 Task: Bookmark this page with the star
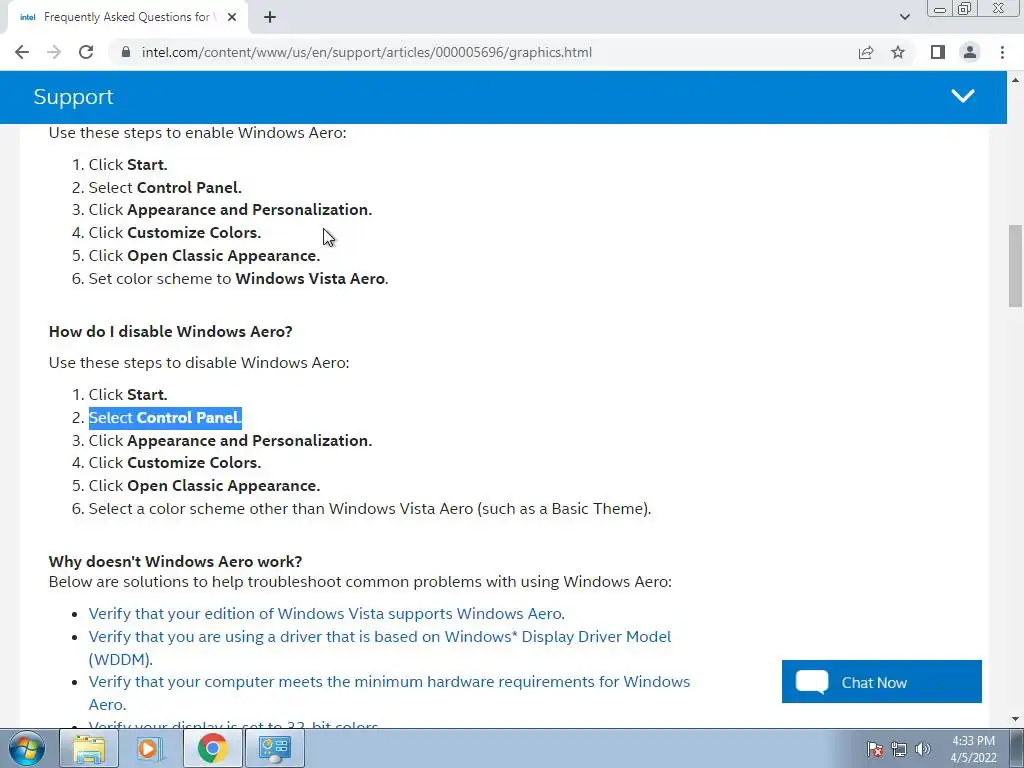pos(898,52)
